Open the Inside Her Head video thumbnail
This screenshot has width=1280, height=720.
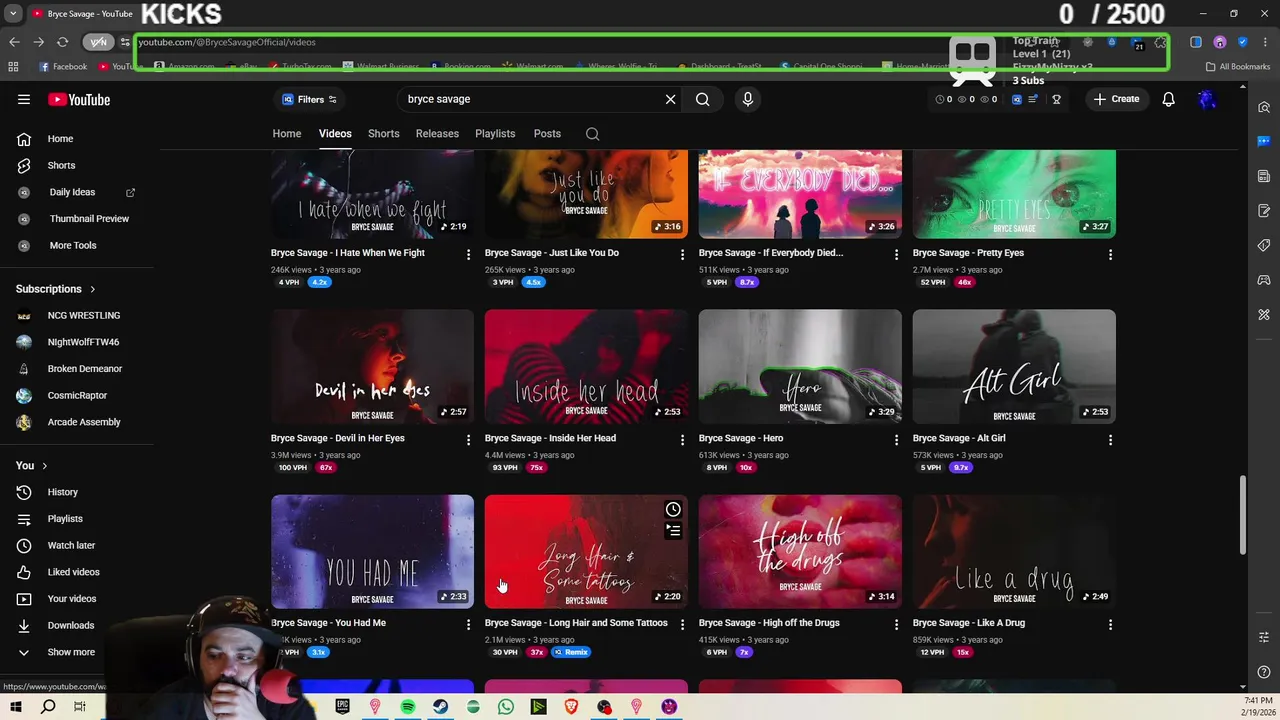point(586,366)
